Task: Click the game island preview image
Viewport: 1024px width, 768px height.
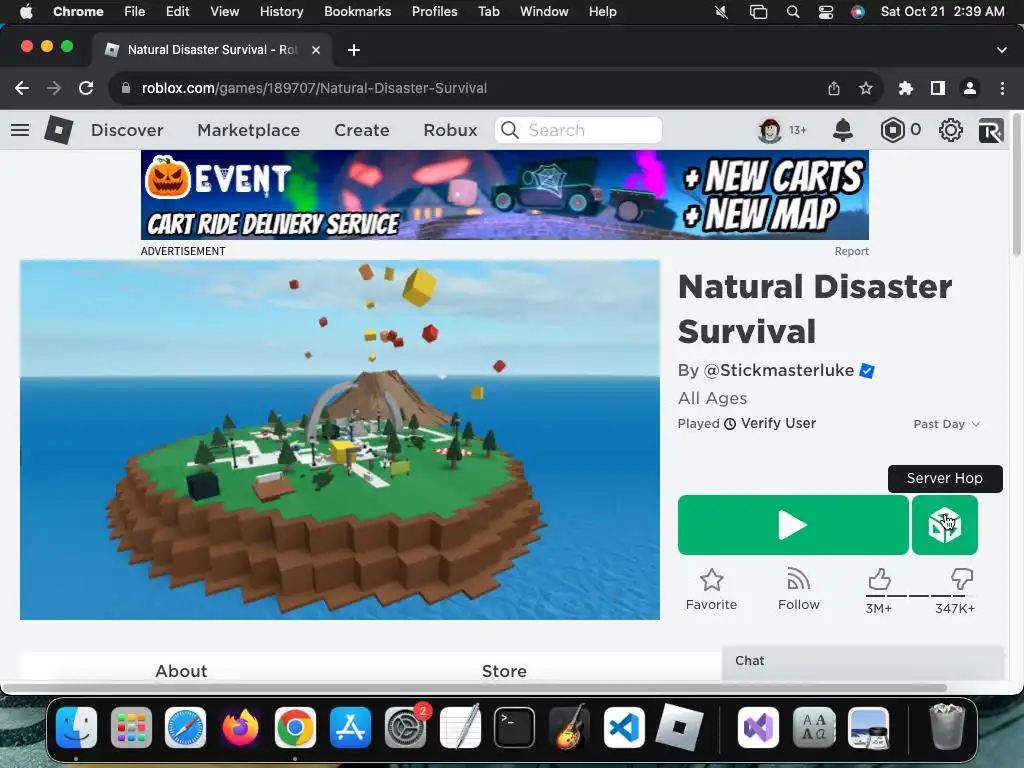Action: [340, 440]
